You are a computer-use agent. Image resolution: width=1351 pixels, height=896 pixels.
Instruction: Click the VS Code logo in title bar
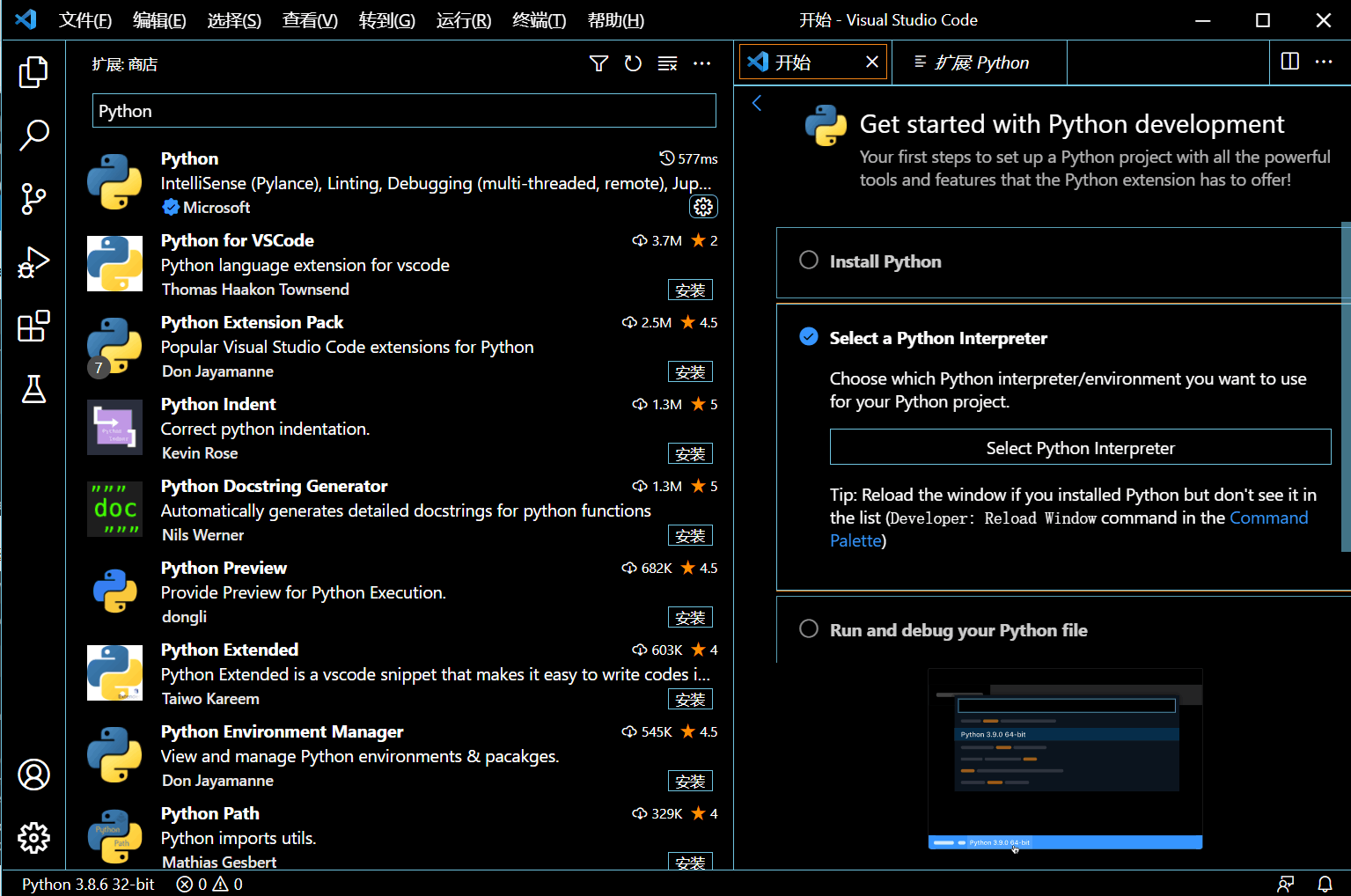coord(26,19)
